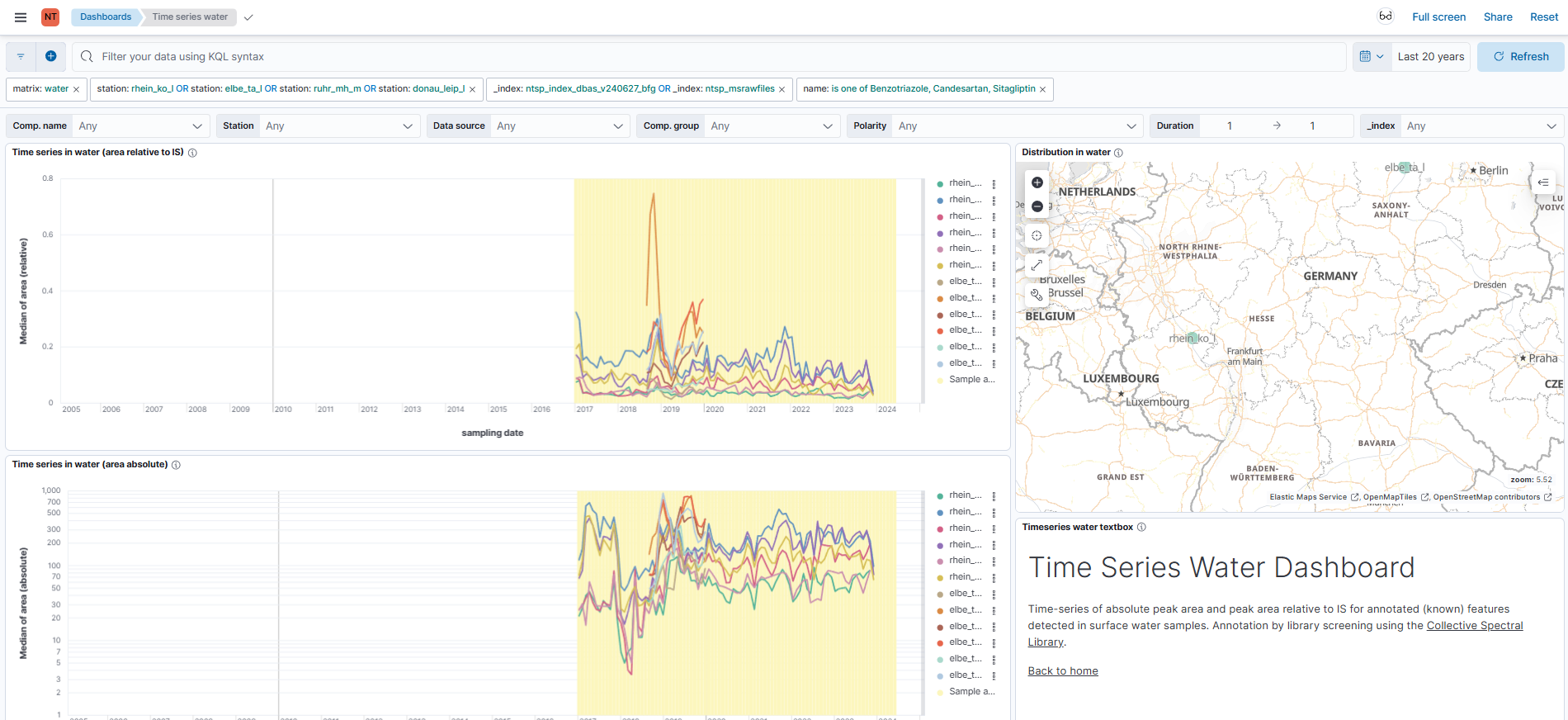This screenshot has width=1568, height=720.
Task: Show info for the relative area chart title
Action: click(x=192, y=153)
